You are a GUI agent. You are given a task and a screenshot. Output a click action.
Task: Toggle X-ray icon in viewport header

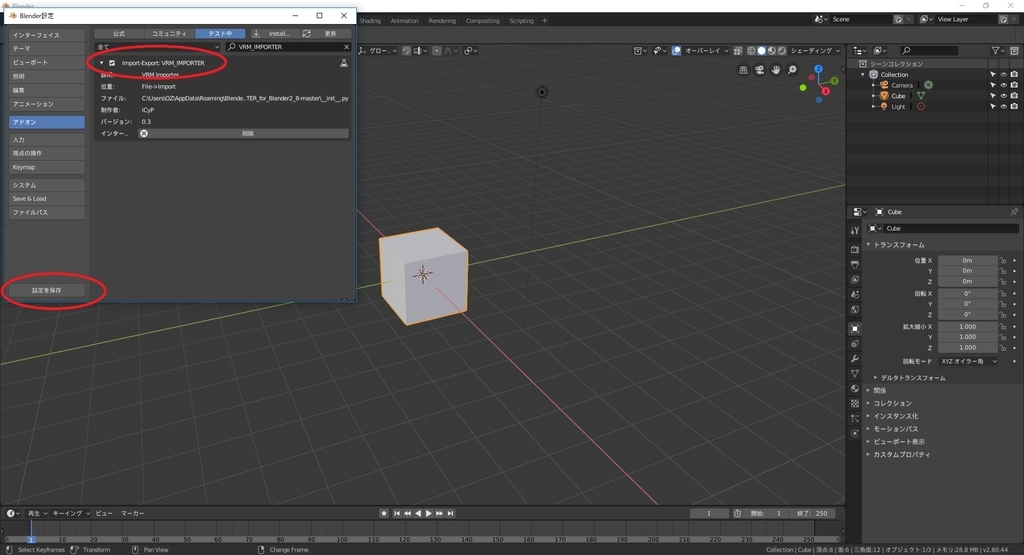[737, 50]
